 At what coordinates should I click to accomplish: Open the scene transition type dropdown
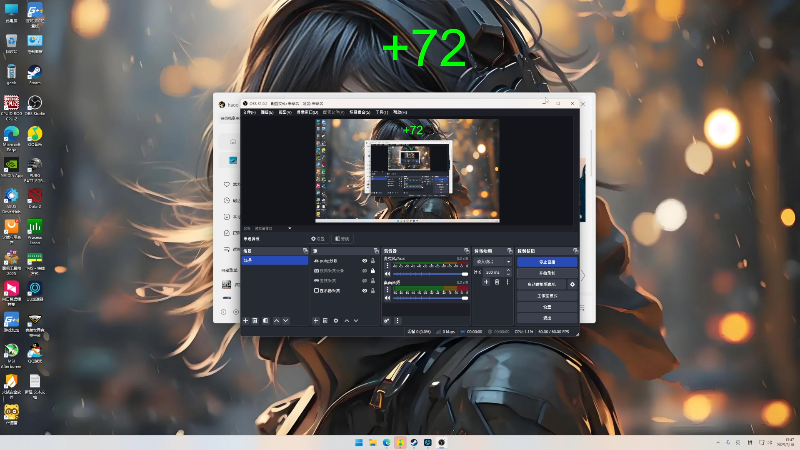(x=493, y=261)
